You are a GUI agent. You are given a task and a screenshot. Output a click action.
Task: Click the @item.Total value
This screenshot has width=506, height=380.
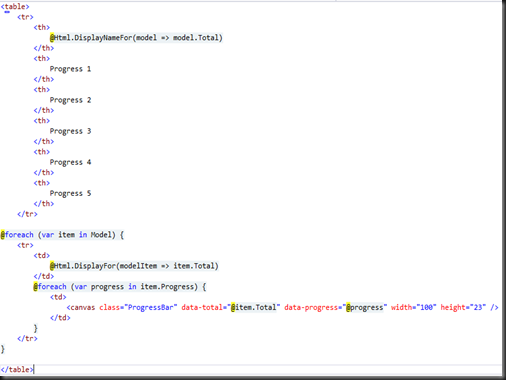point(254,307)
